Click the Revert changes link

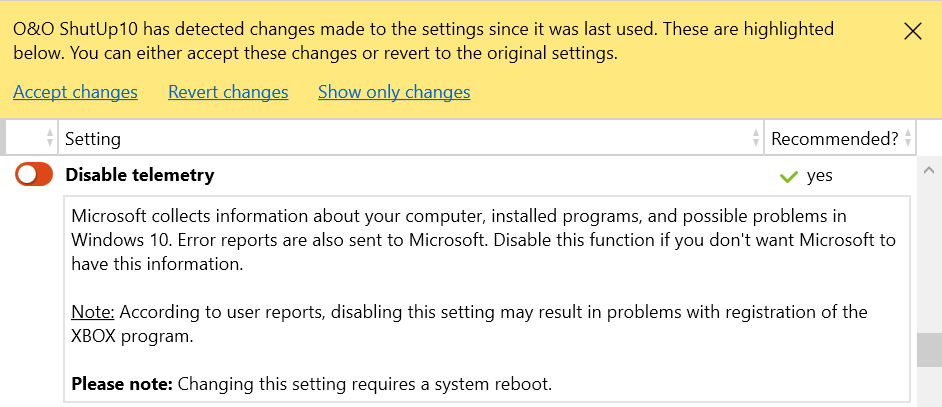pos(228,92)
